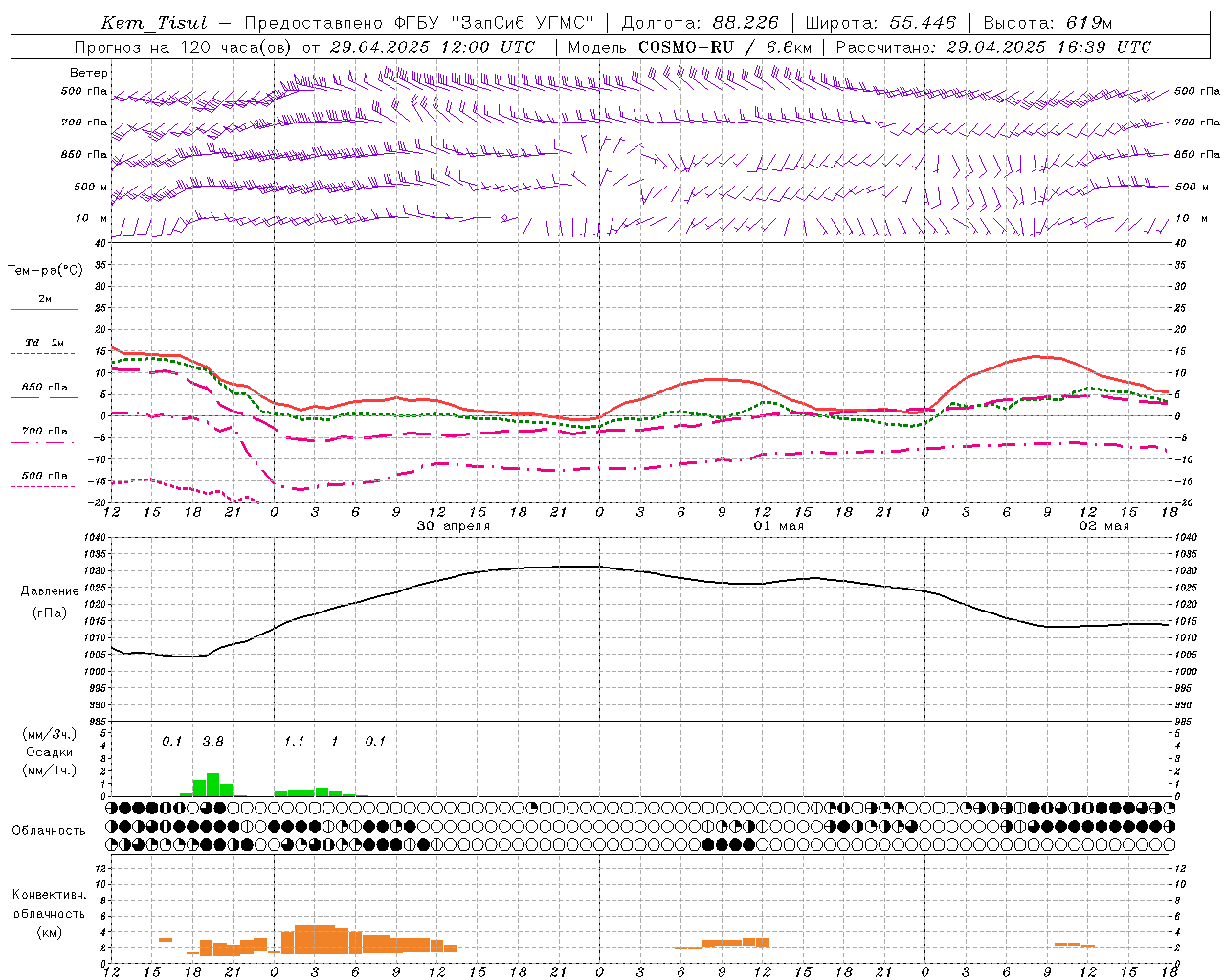Click the (км) unit label for convective cloud
Viewport: 1225px width, 980px height.
[49, 933]
